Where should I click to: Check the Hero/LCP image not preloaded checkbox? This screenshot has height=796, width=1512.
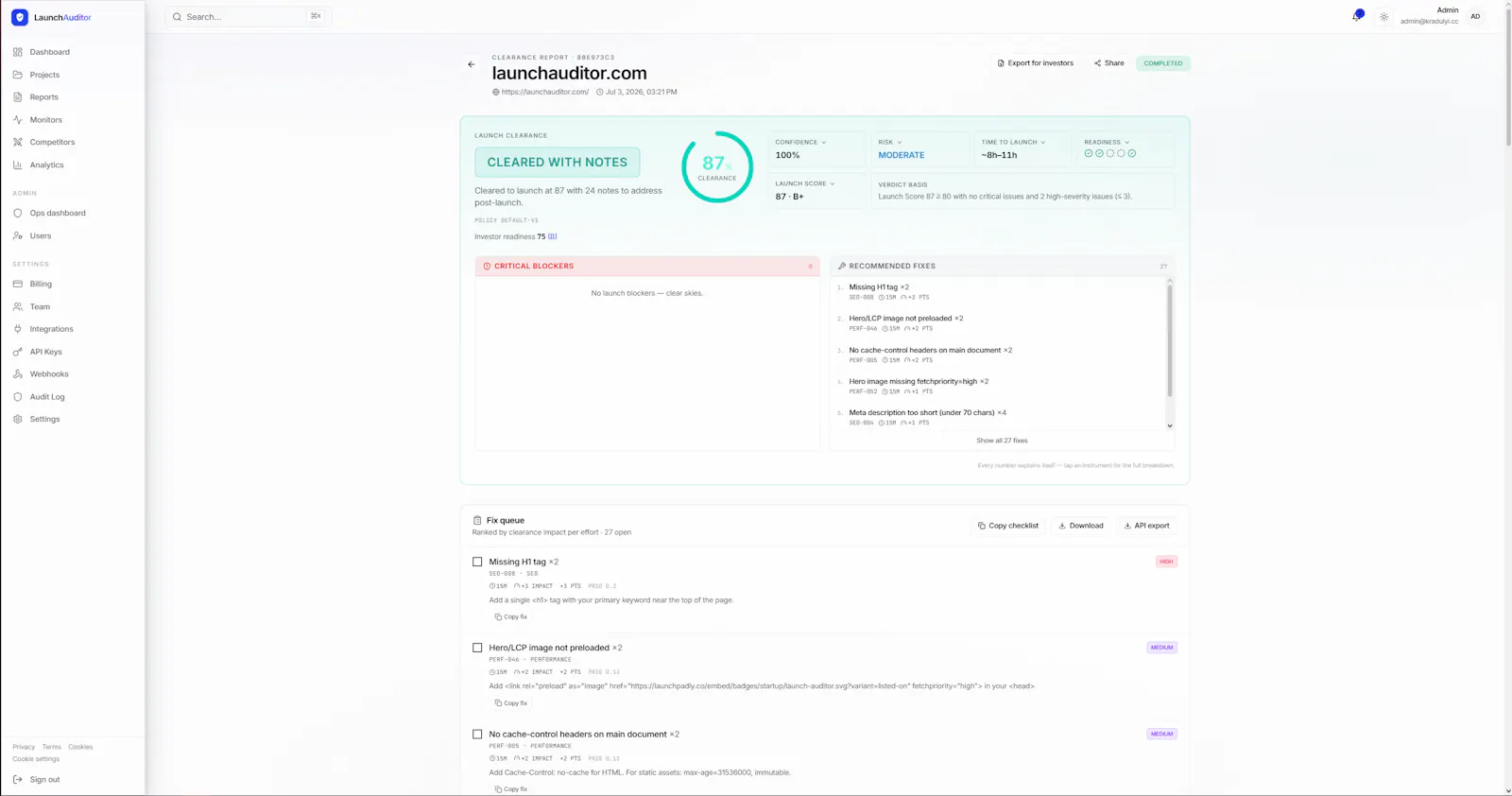[x=477, y=648]
